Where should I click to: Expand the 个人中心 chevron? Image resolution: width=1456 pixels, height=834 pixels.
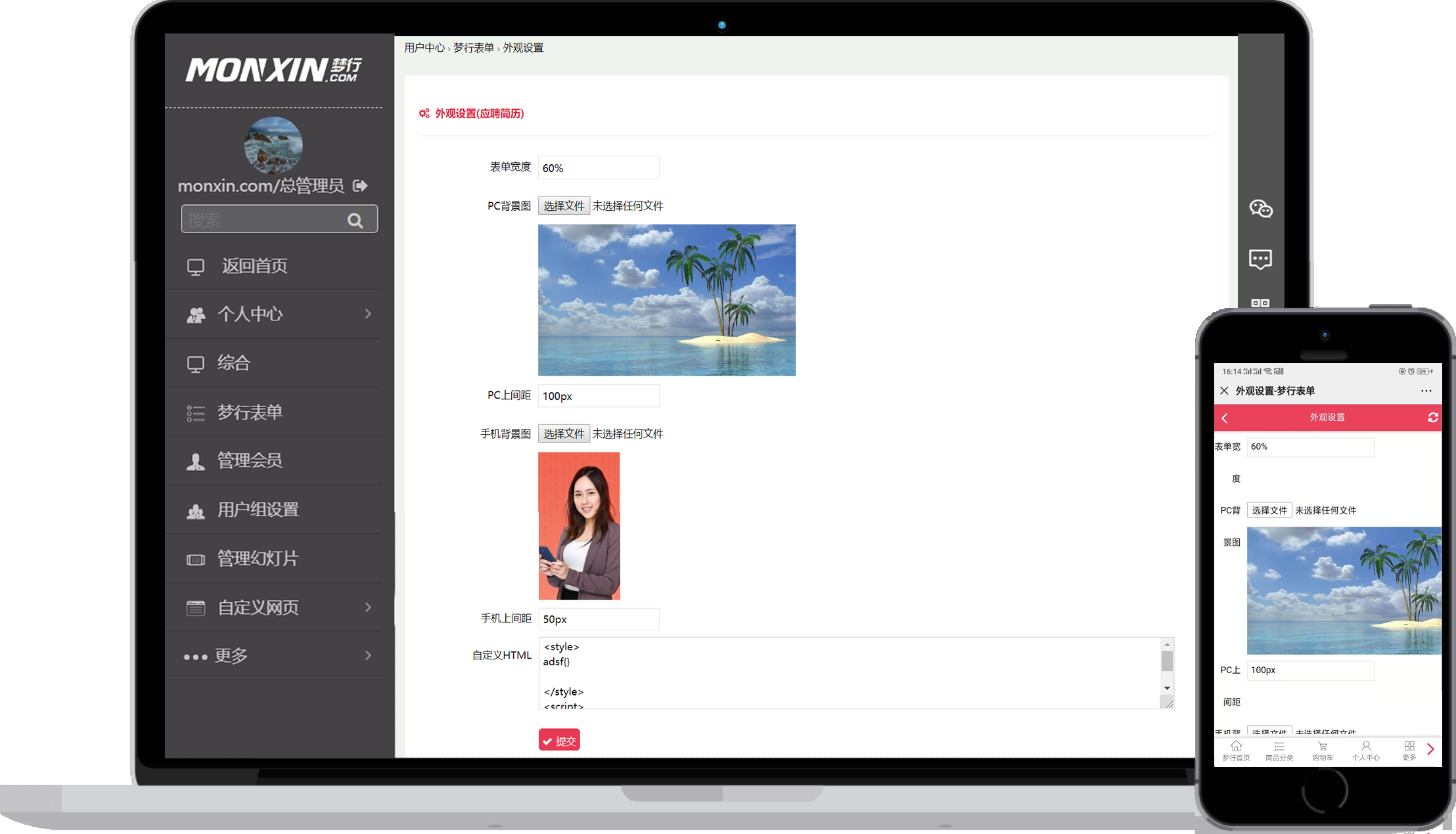[x=368, y=314]
